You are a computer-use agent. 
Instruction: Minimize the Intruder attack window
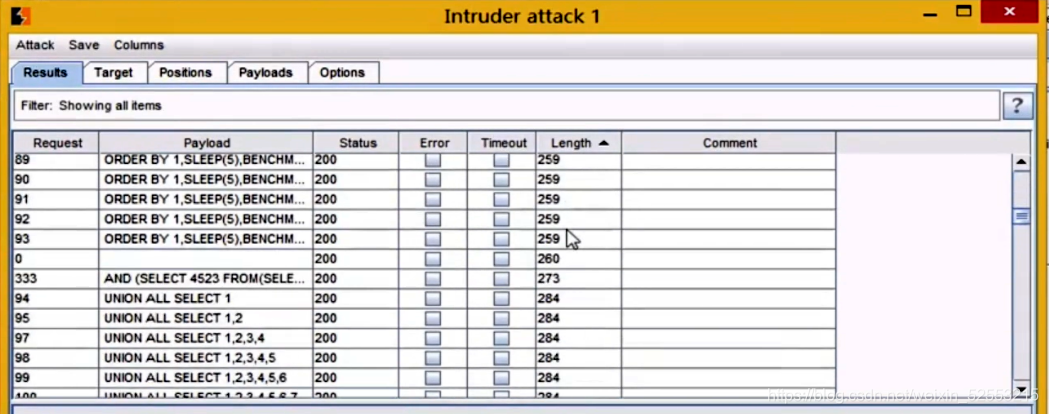point(930,12)
